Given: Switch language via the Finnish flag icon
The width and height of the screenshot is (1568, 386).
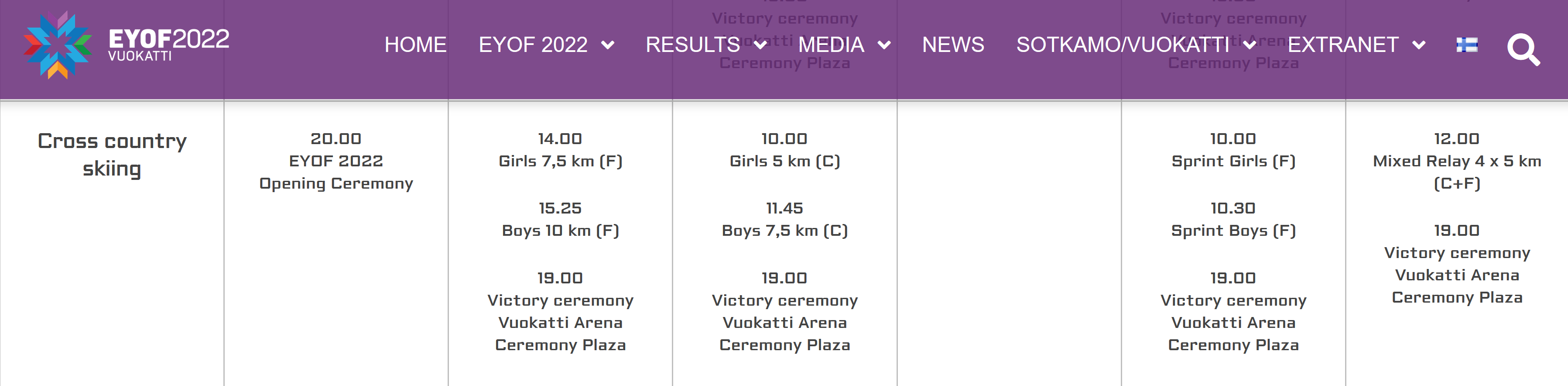Looking at the screenshot, I should [1466, 45].
